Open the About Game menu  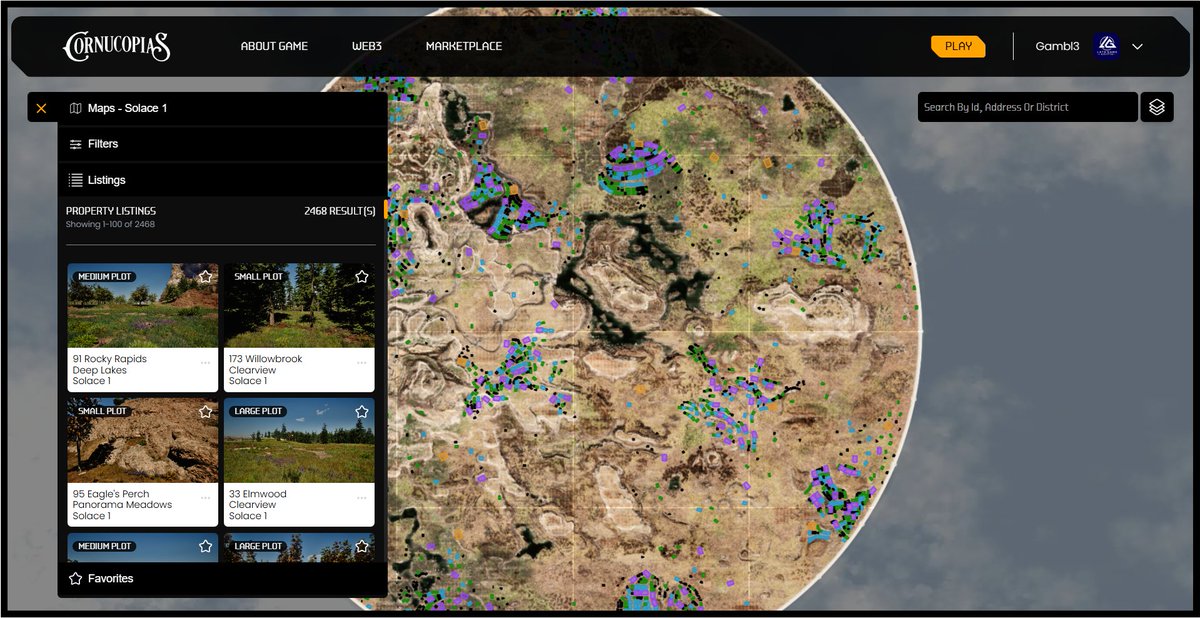pos(274,46)
